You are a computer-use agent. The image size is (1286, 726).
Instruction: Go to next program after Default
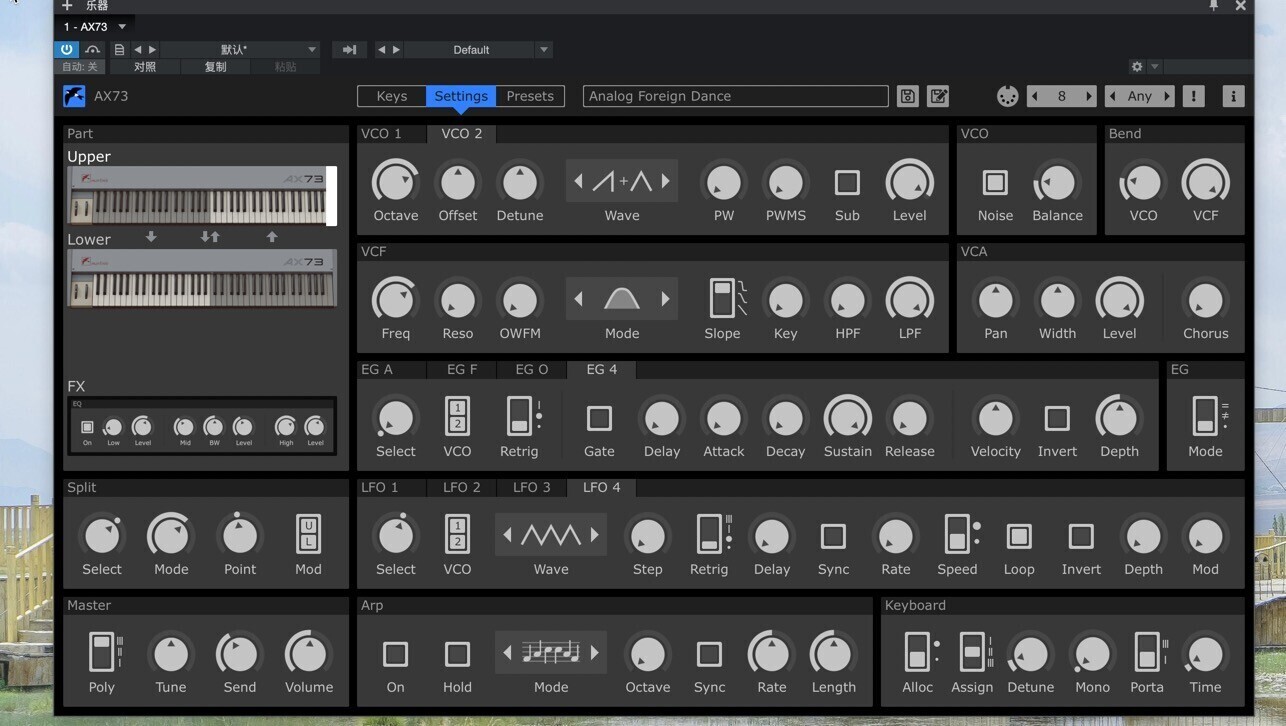coord(396,49)
